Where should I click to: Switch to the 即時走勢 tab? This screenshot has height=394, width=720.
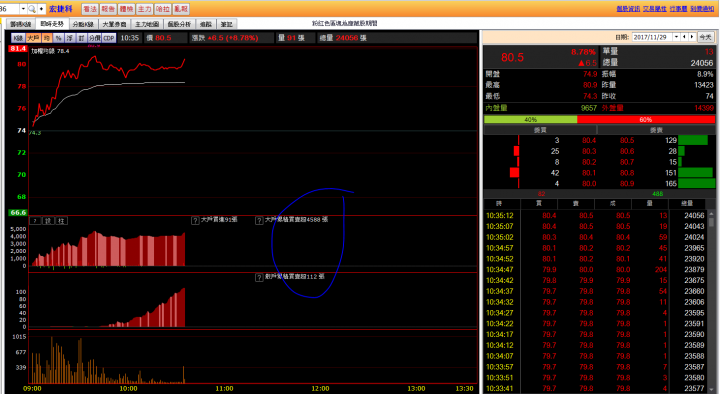(52, 24)
